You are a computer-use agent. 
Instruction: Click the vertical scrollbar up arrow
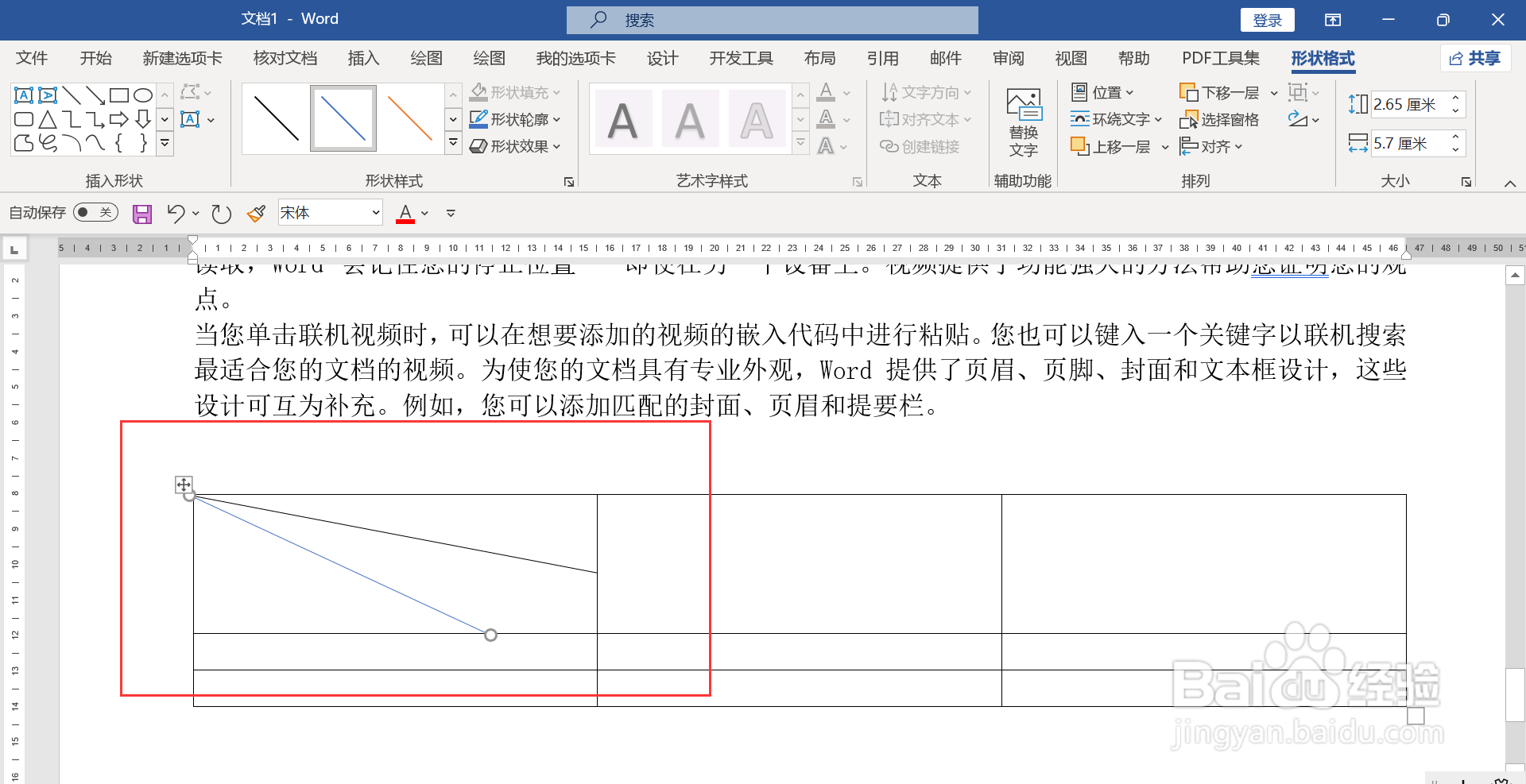pos(1516,276)
